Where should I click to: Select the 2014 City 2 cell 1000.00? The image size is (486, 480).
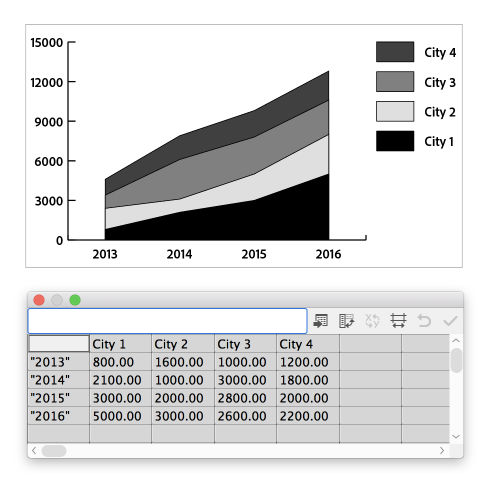pos(183,380)
